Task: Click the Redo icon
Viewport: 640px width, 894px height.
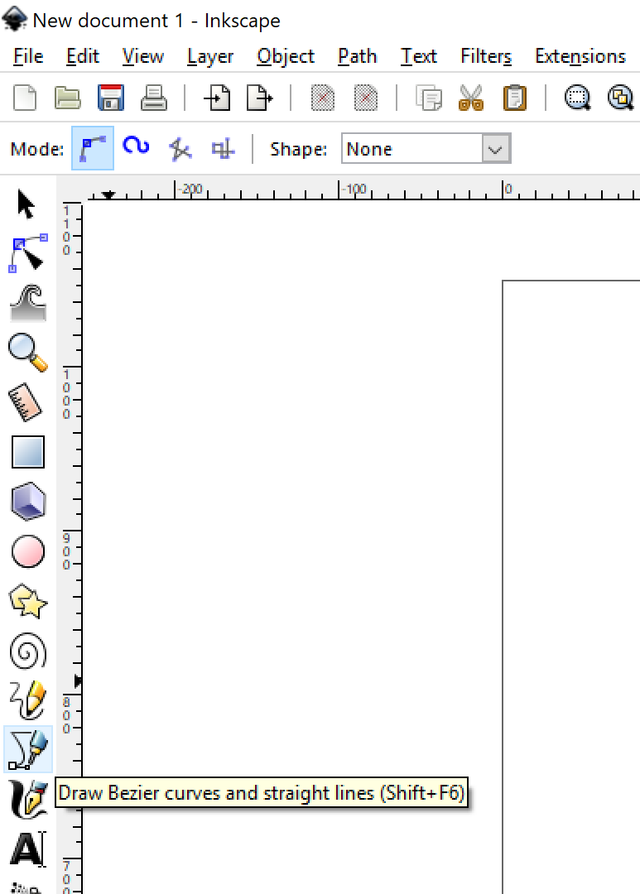Action: point(366,97)
